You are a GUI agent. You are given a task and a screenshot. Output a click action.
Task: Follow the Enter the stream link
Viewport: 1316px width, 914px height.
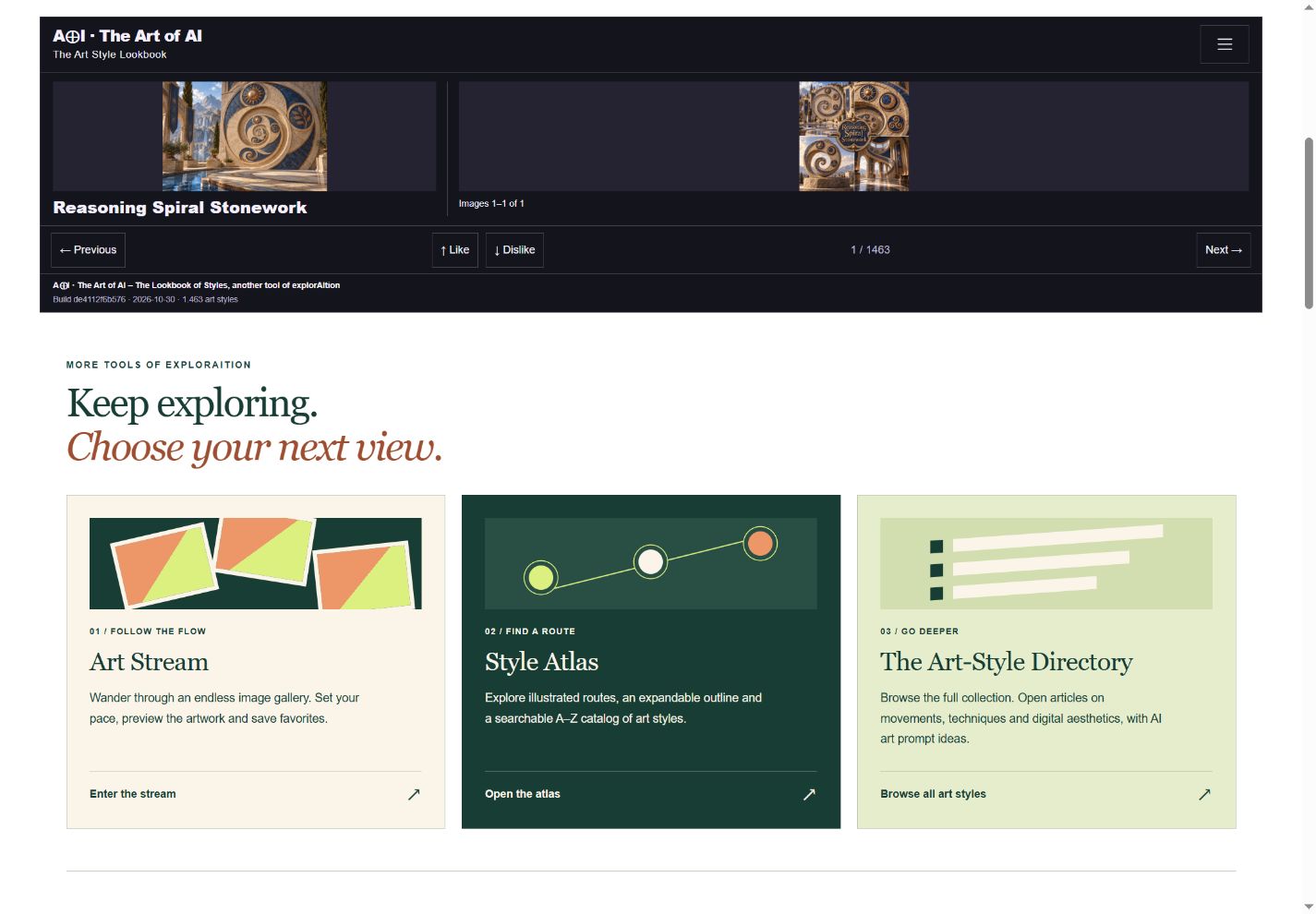133,794
